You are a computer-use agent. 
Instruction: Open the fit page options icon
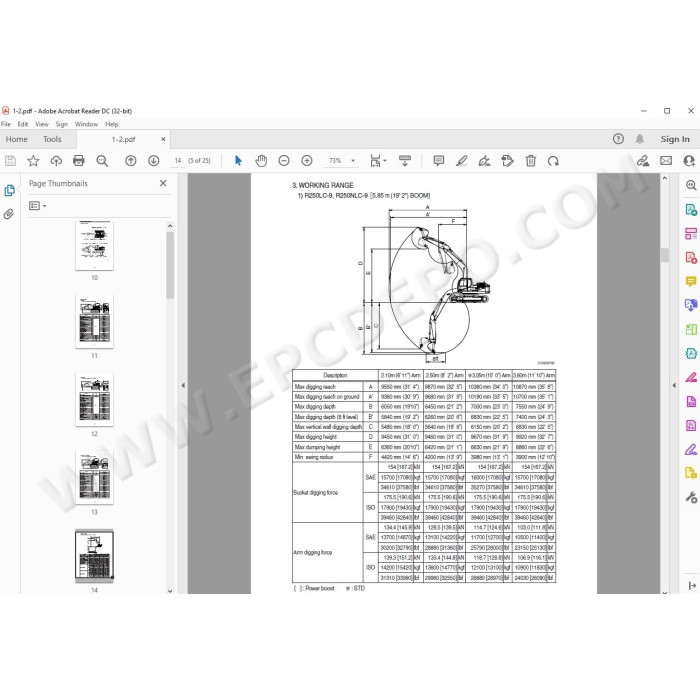(x=377, y=161)
